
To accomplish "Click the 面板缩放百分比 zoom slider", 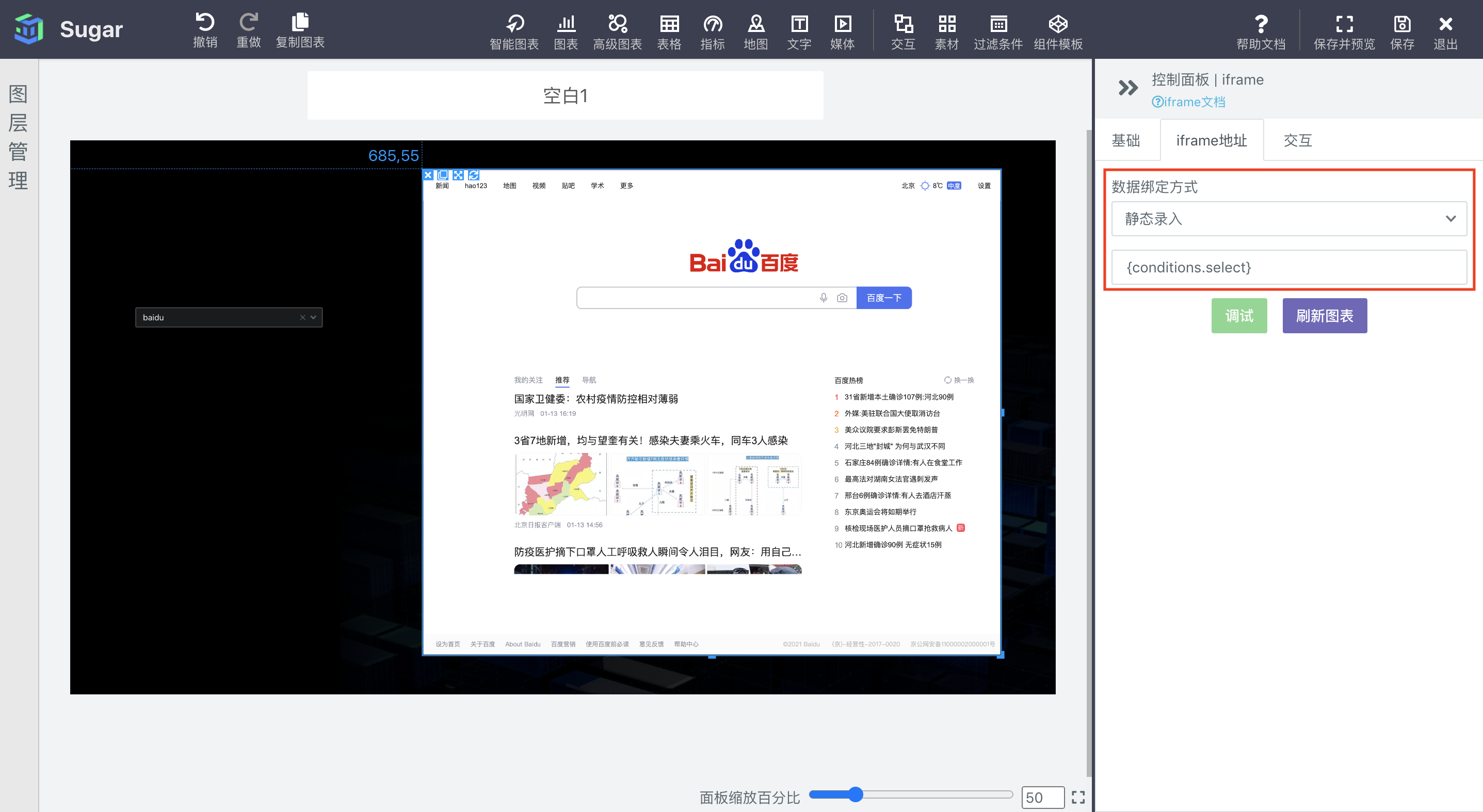I will pos(911,795).
